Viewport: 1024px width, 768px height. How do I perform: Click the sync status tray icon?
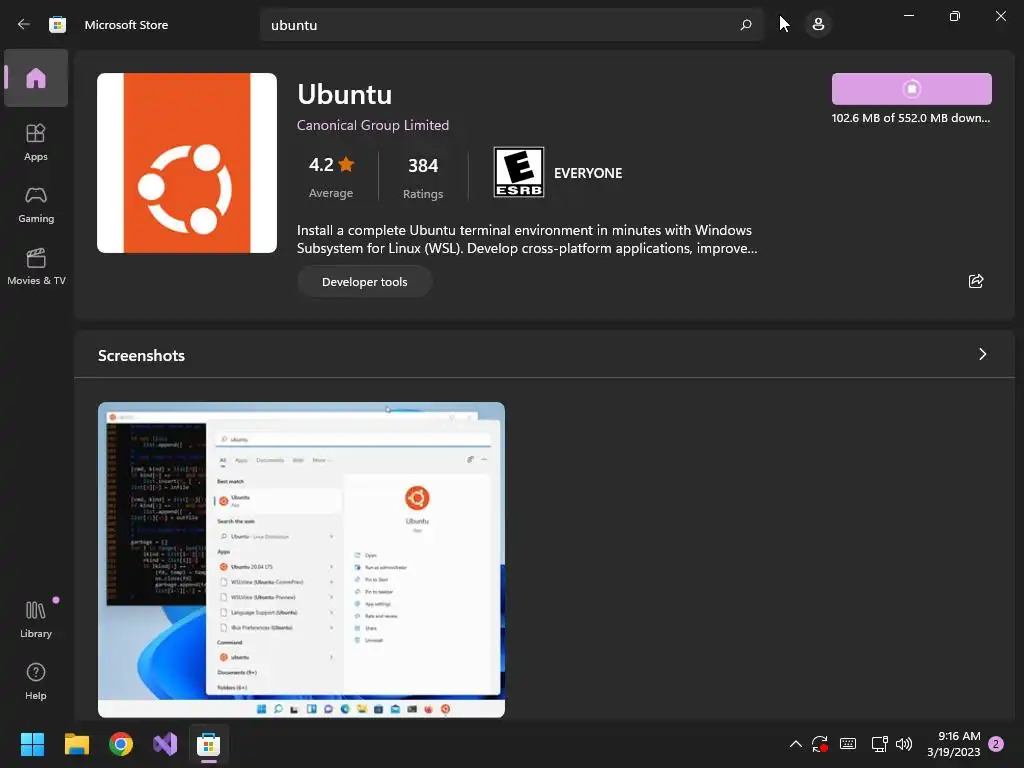pyautogui.click(x=820, y=744)
